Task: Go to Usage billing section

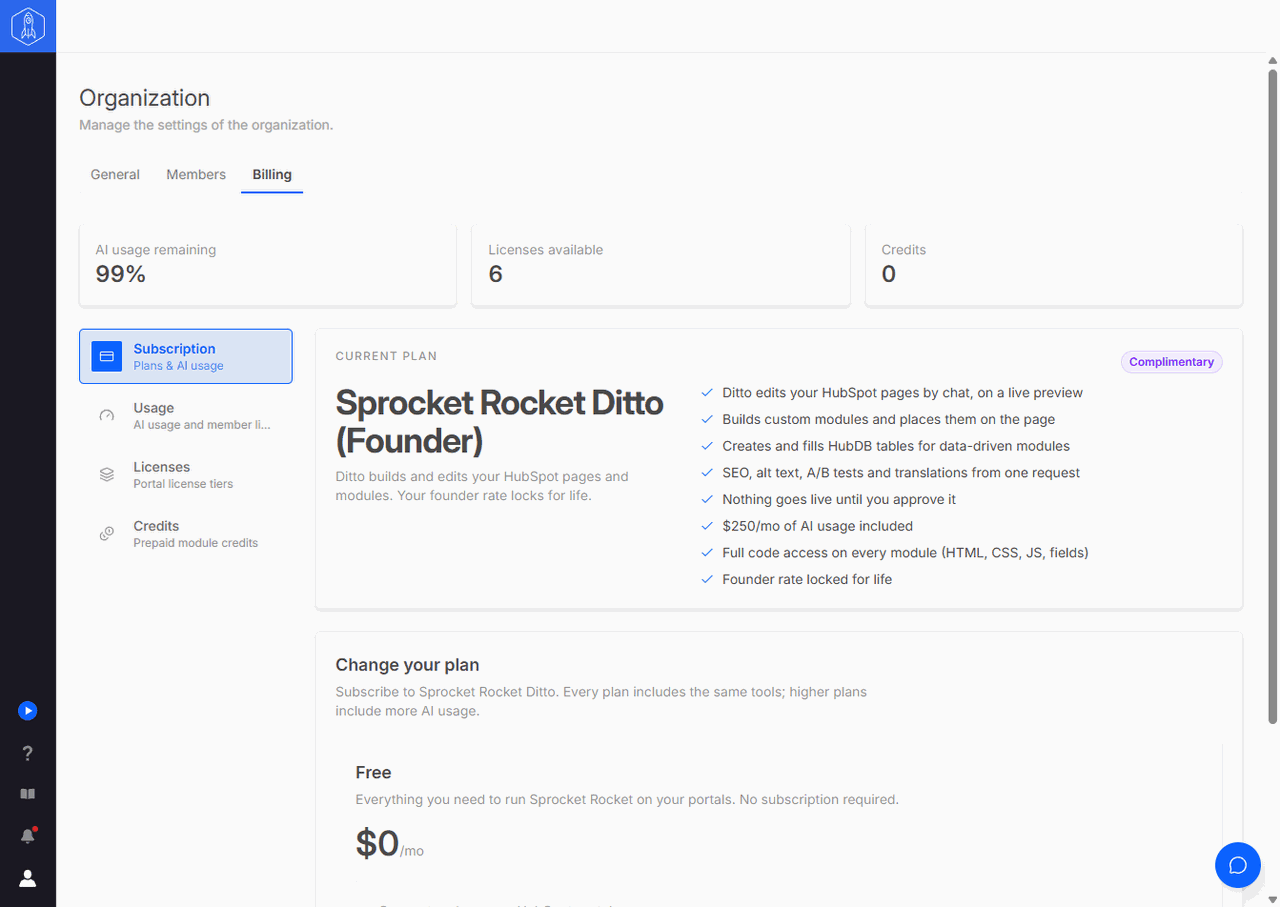Action: point(186,416)
